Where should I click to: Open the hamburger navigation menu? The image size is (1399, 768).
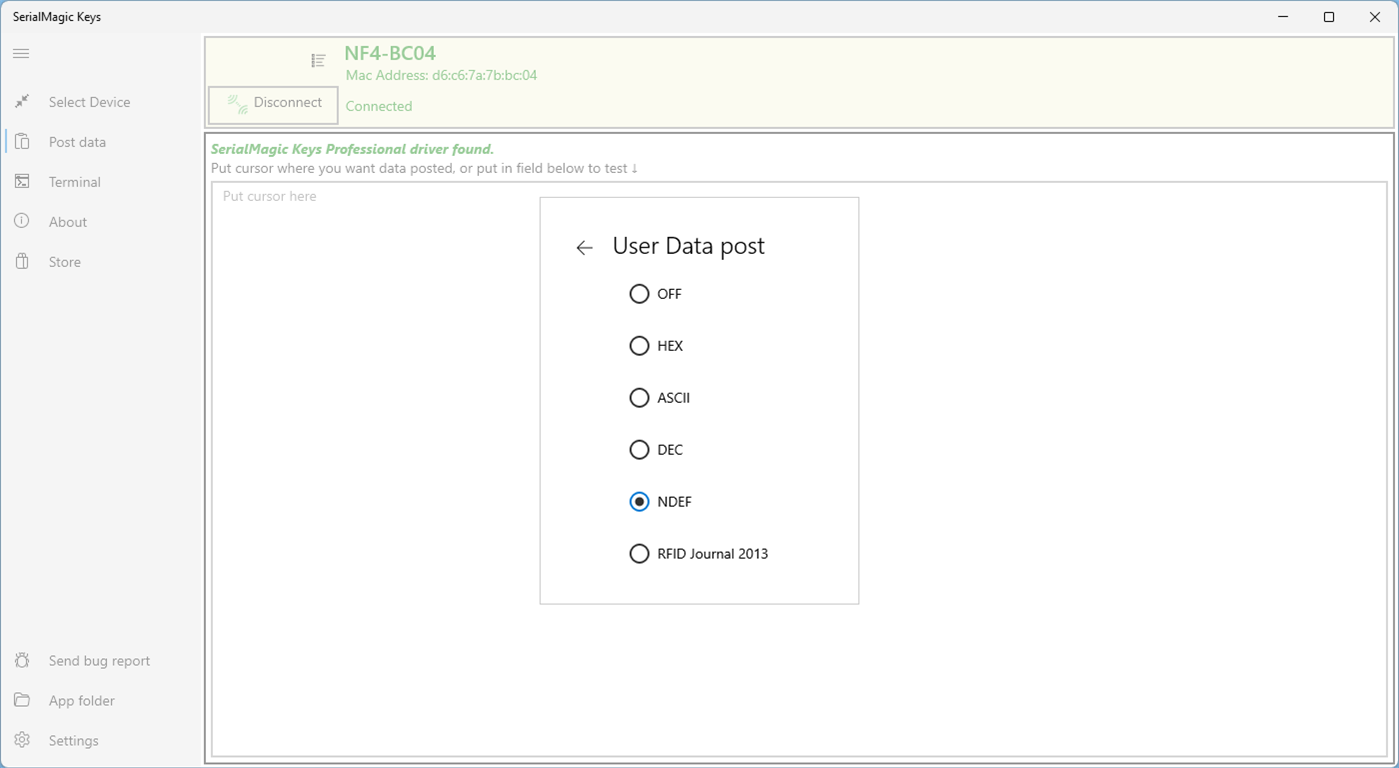pyautogui.click(x=21, y=53)
